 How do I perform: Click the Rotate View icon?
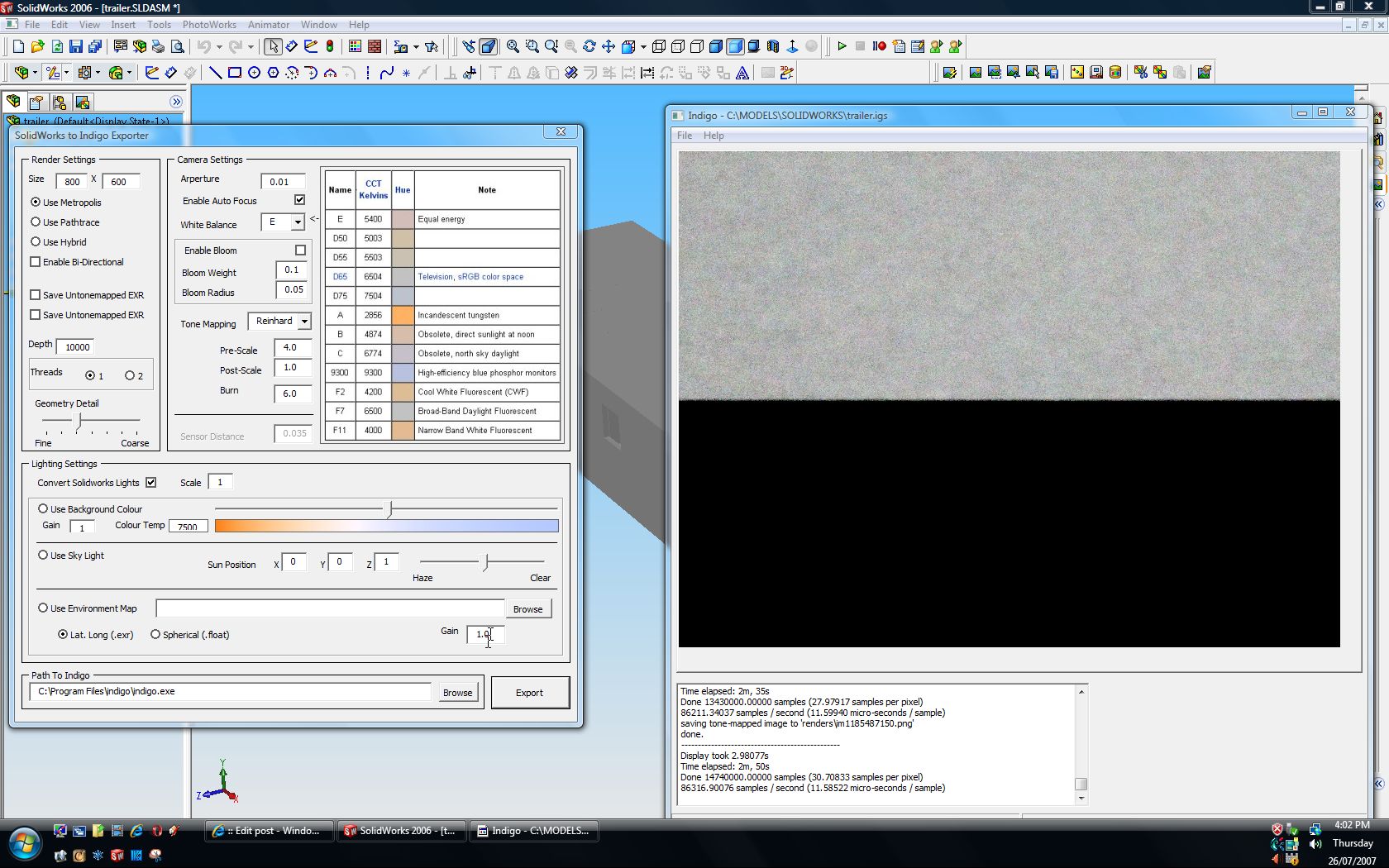coord(589,46)
